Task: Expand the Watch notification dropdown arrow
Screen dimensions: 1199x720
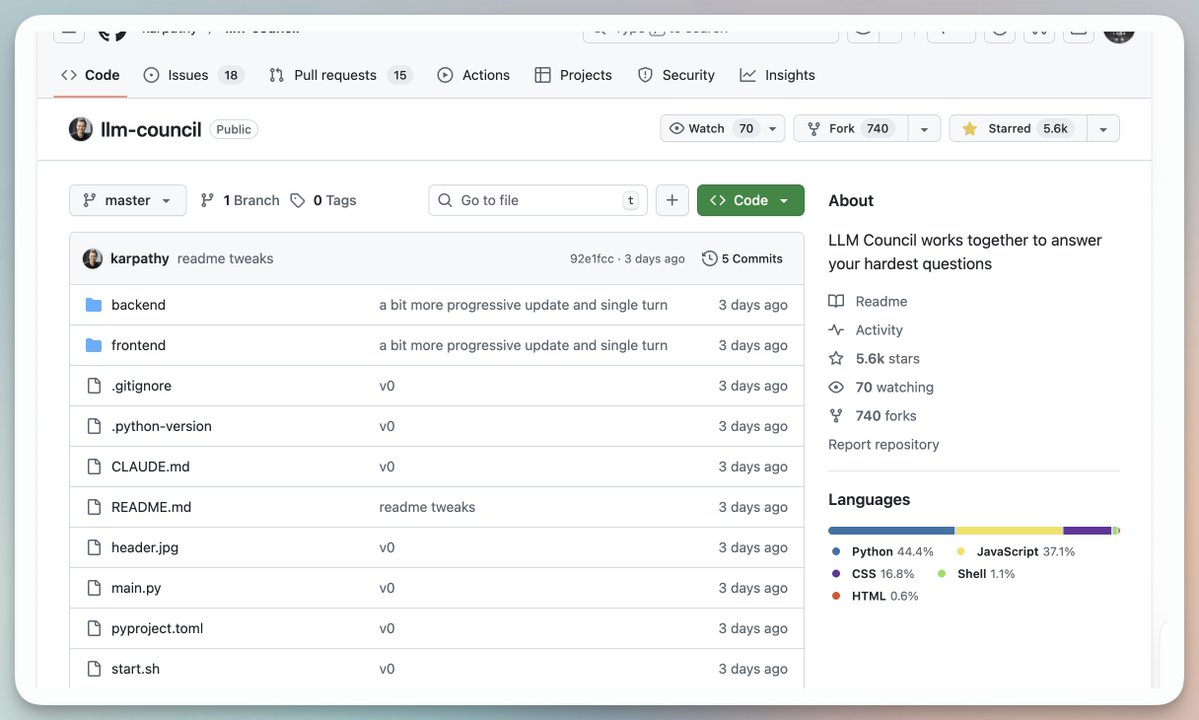Action: 772,128
